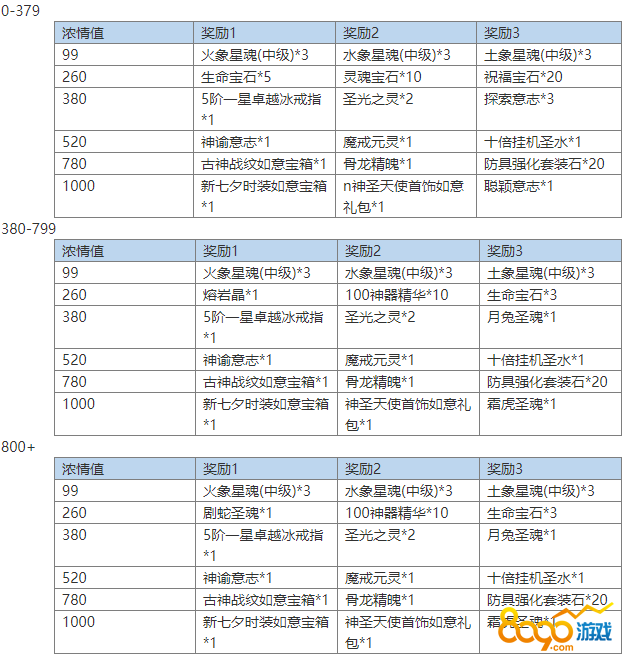This screenshot has height=656, width=624.
Task: Select the 灵魂宝石*10 cell
Action: click(382, 76)
